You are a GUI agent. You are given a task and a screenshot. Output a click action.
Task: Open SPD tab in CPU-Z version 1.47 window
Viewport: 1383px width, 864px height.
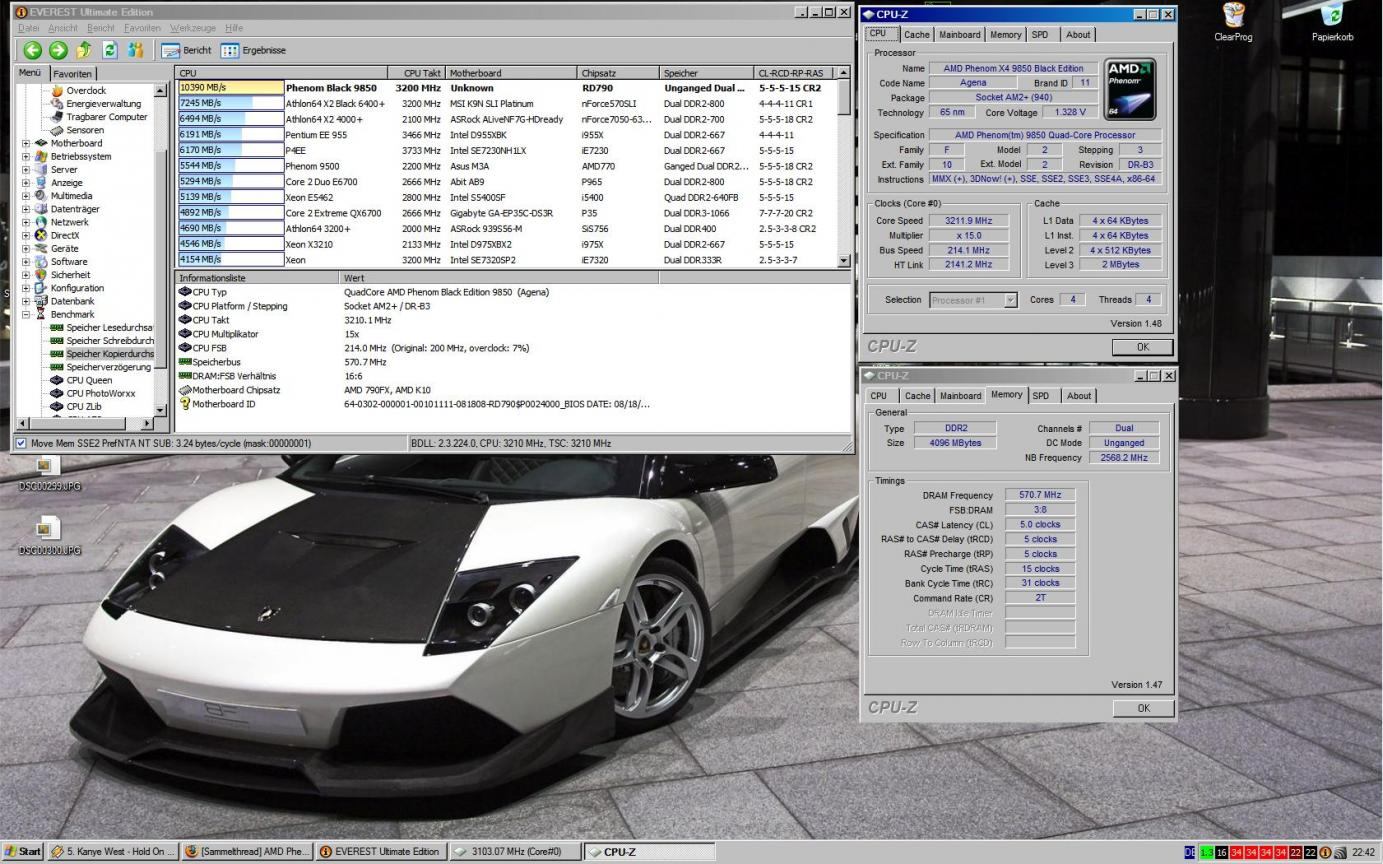pyautogui.click(x=1042, y=396)
